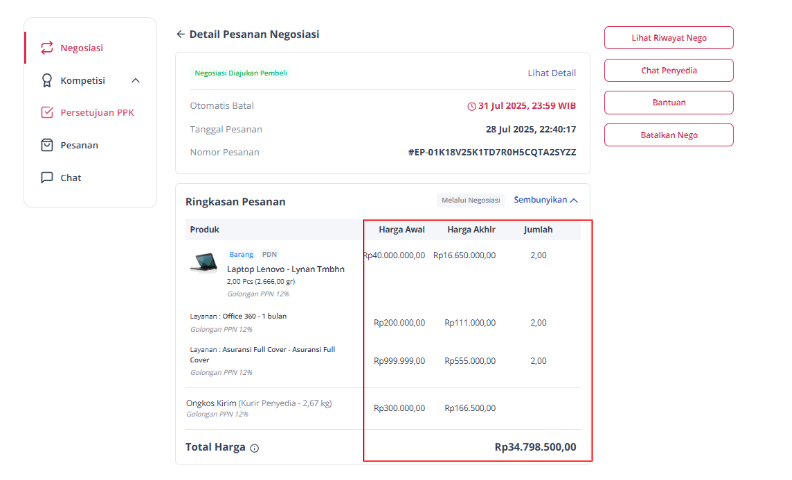Screen dimensions: 792x480
Task: Click the Chat speech bubble icon
Action: coord(47,177)
